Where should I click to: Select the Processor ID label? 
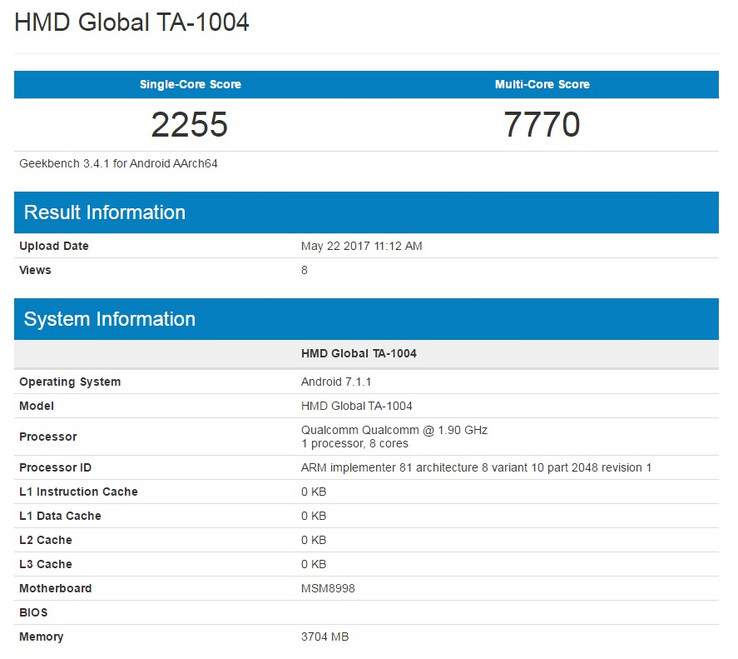click(55, 467)
